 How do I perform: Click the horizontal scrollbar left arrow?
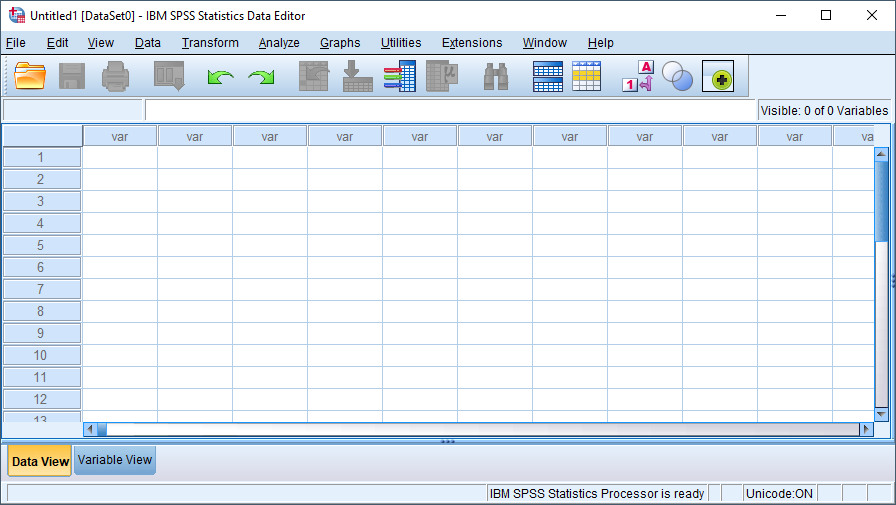click(x=90, y=429)
